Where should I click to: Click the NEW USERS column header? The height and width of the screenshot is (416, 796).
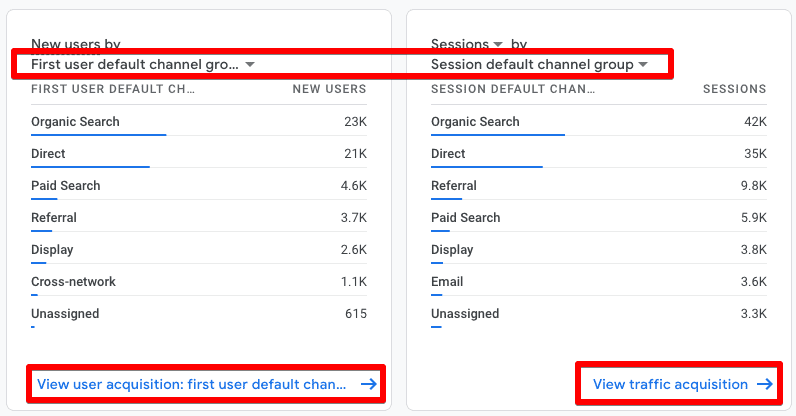click(x=329, y=89)
